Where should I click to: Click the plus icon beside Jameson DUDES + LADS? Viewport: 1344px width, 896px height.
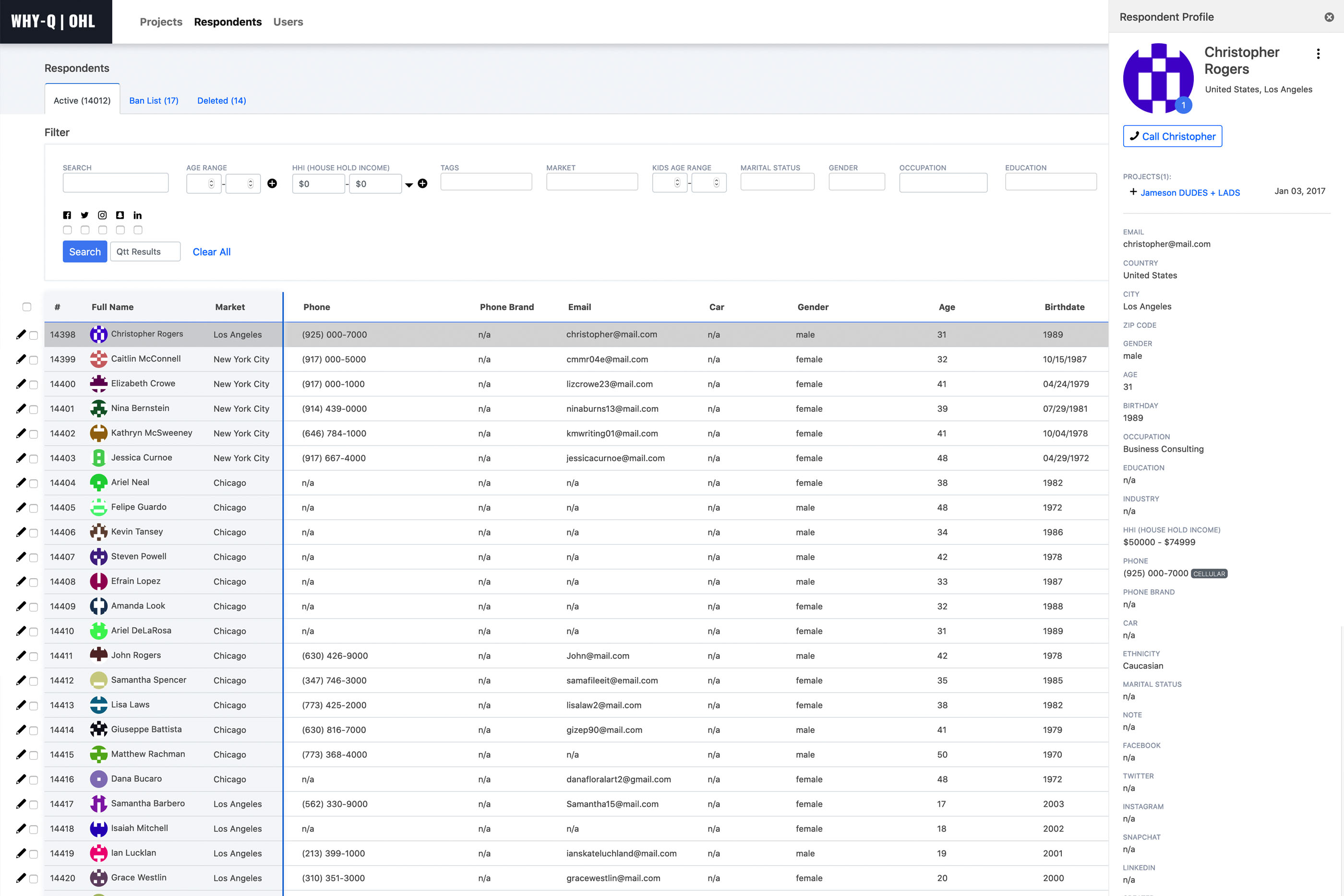[1133, 192]
